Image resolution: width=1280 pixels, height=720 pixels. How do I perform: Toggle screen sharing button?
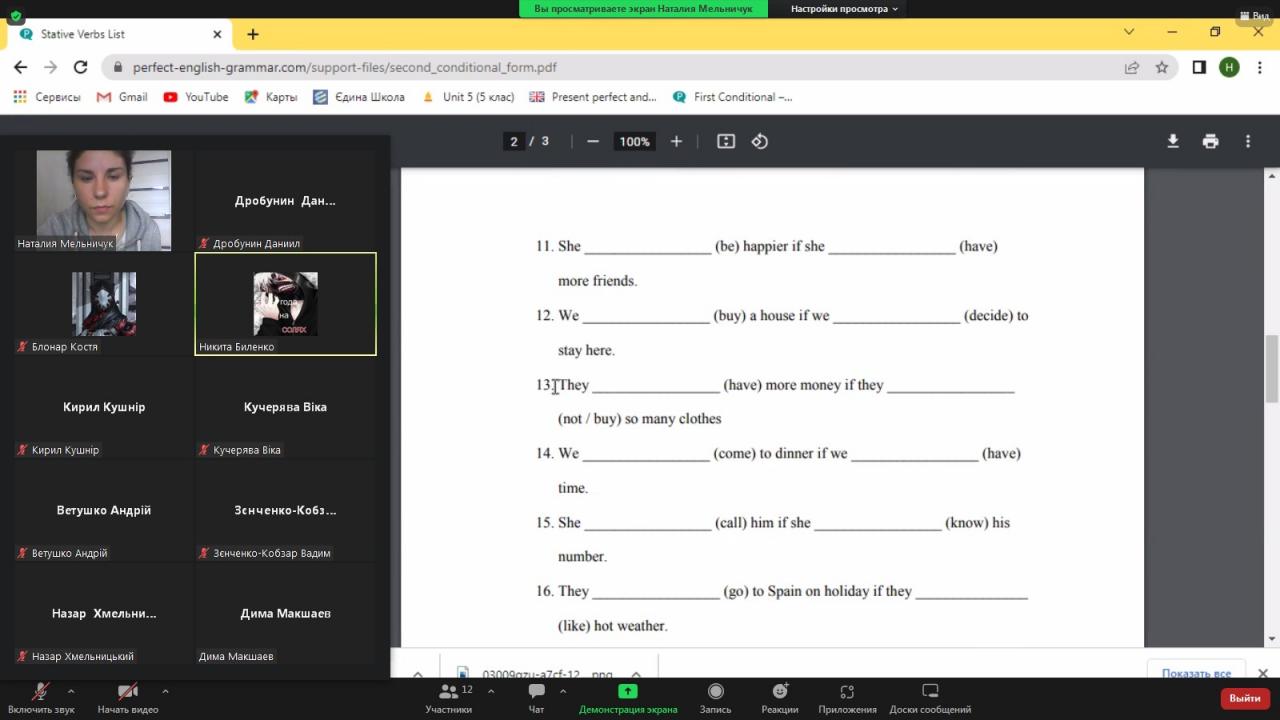[627, 697]
